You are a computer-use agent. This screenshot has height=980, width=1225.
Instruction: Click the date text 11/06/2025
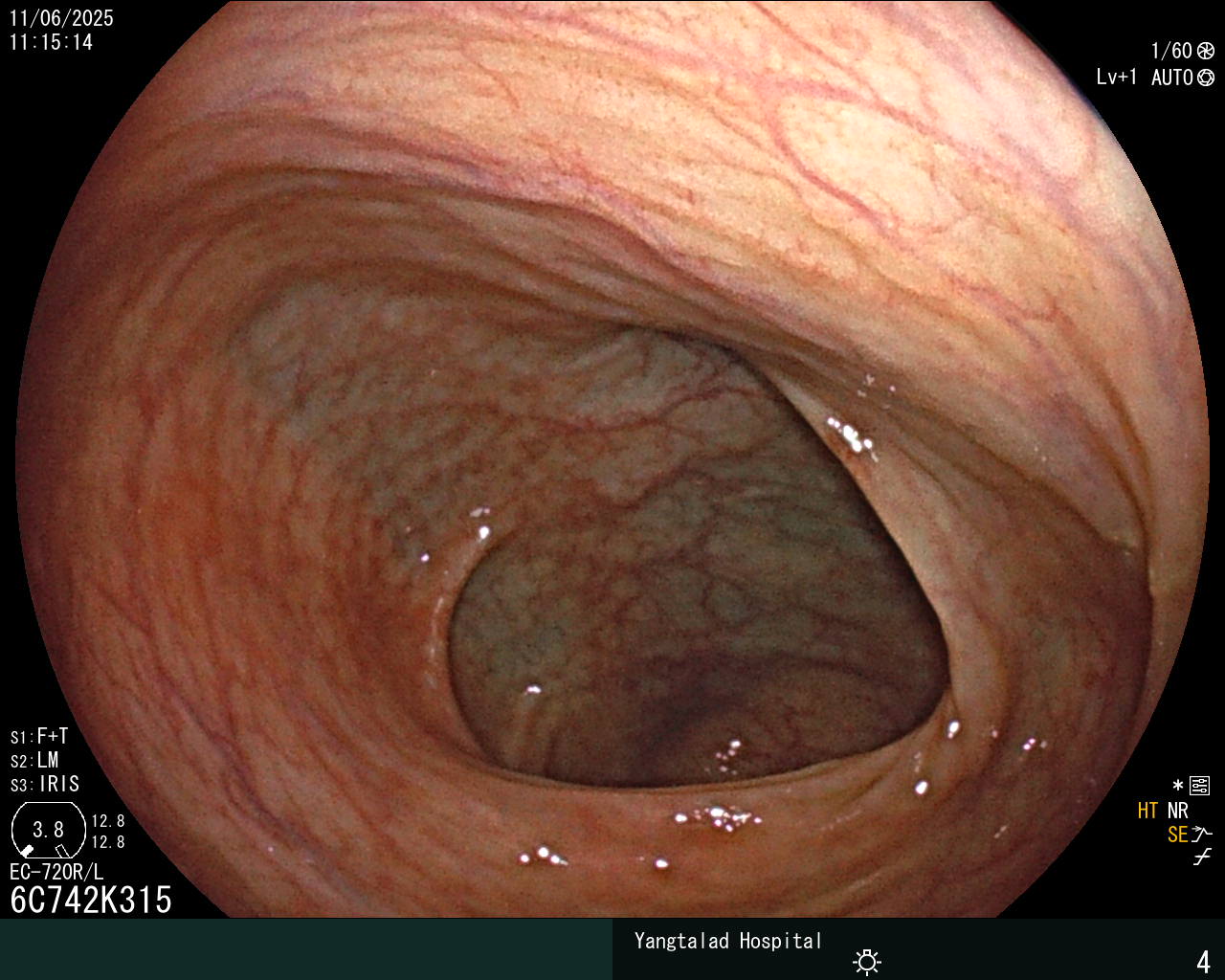click(x=61, y=18)
